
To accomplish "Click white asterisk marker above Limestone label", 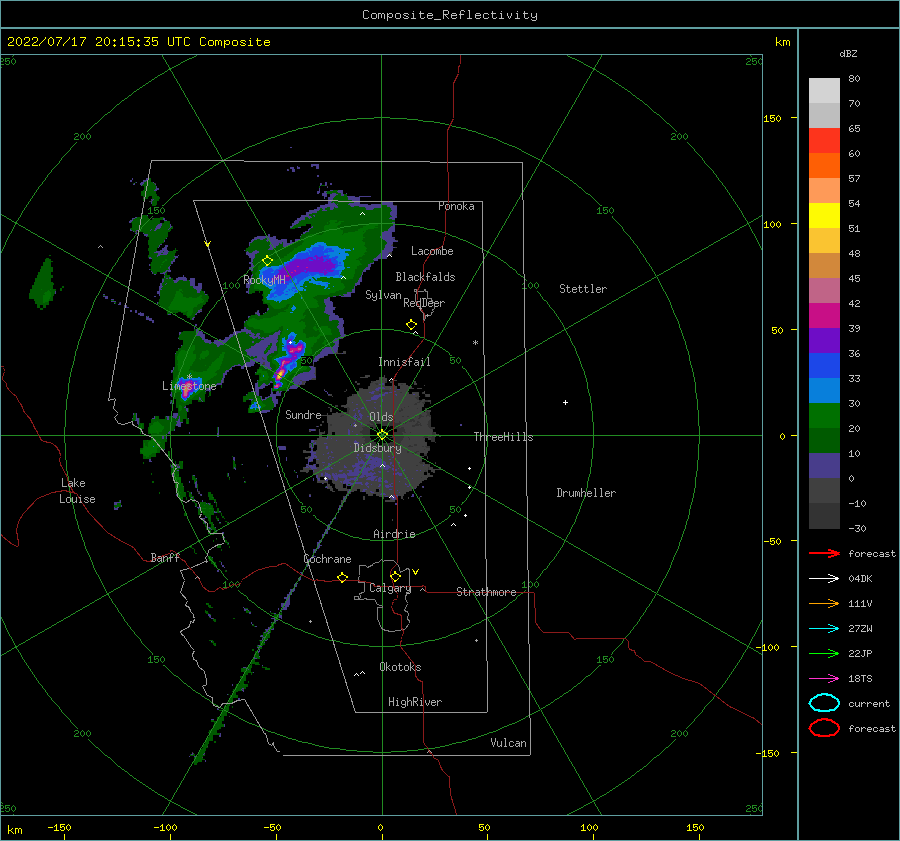I will click(189, 377).
